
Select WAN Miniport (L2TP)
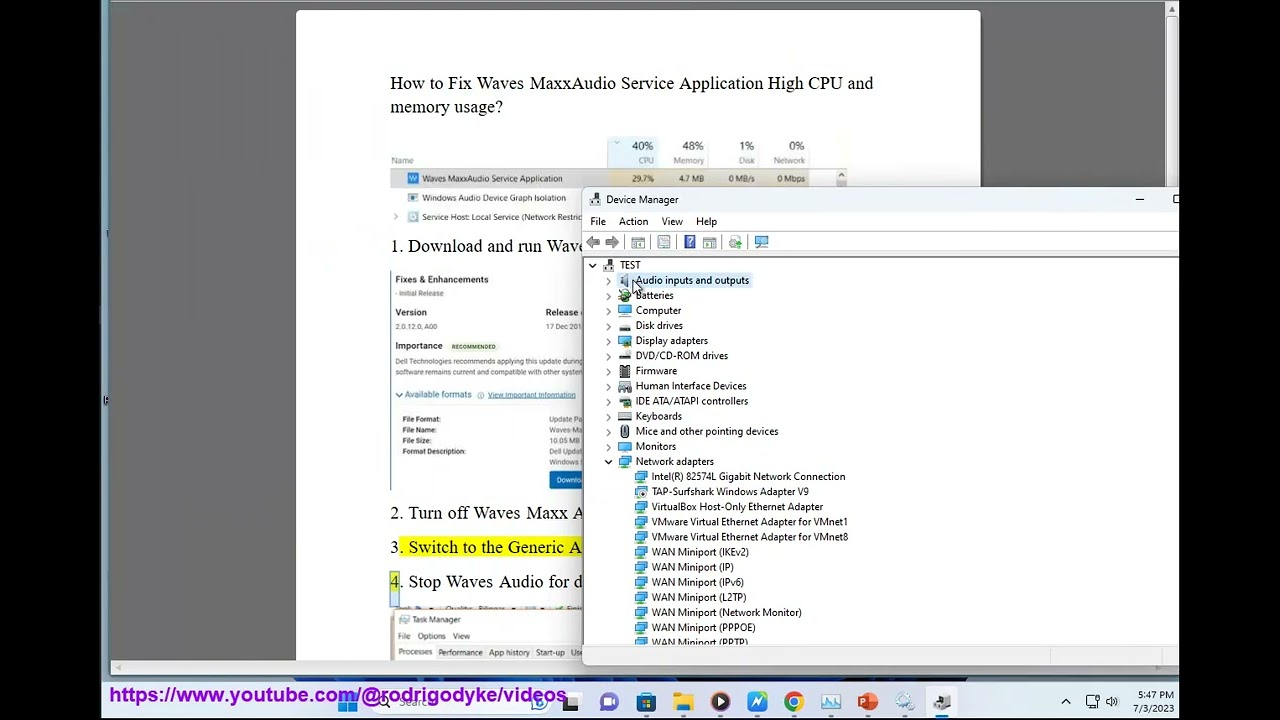pyautogui.click(x=698, y=598)
